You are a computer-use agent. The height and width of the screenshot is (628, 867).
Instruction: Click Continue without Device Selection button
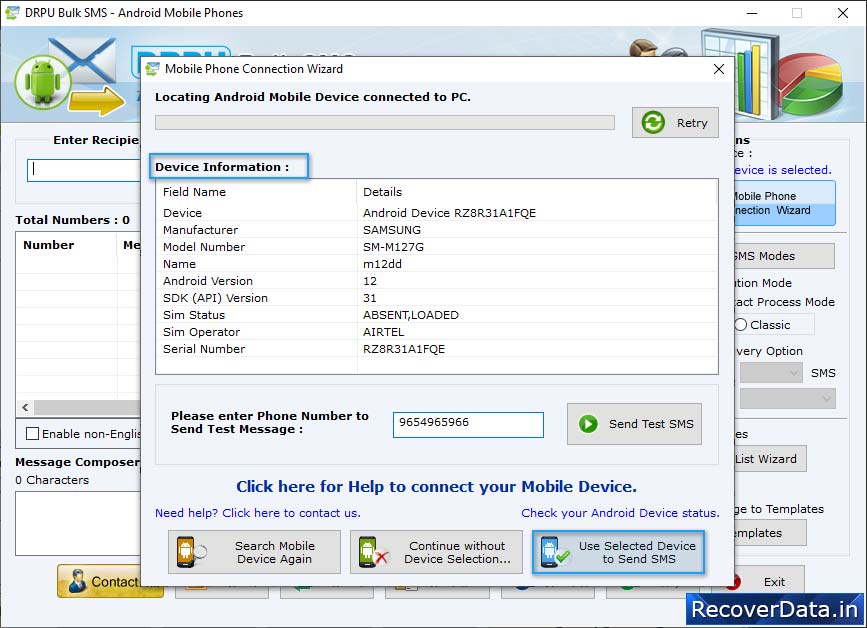436,552
